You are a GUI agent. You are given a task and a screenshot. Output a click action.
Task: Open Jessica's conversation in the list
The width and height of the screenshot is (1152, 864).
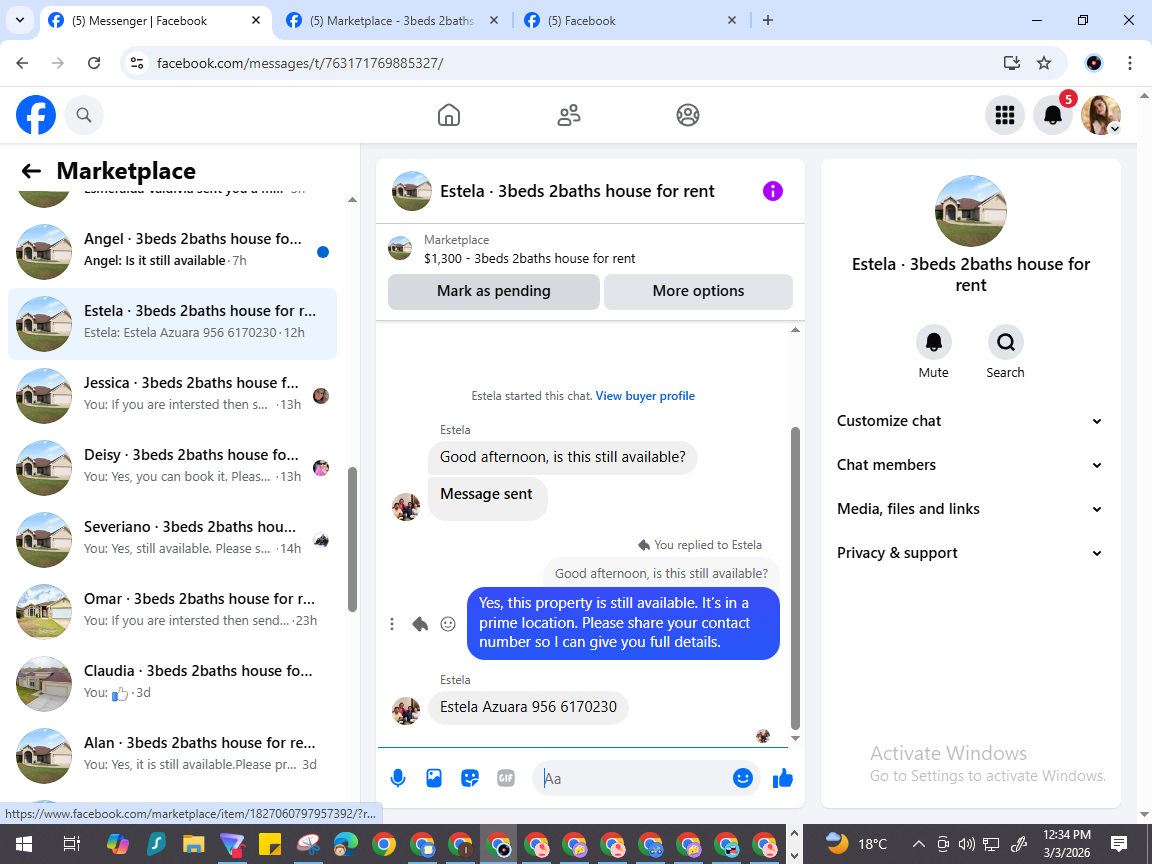click(x=172, y=396)
